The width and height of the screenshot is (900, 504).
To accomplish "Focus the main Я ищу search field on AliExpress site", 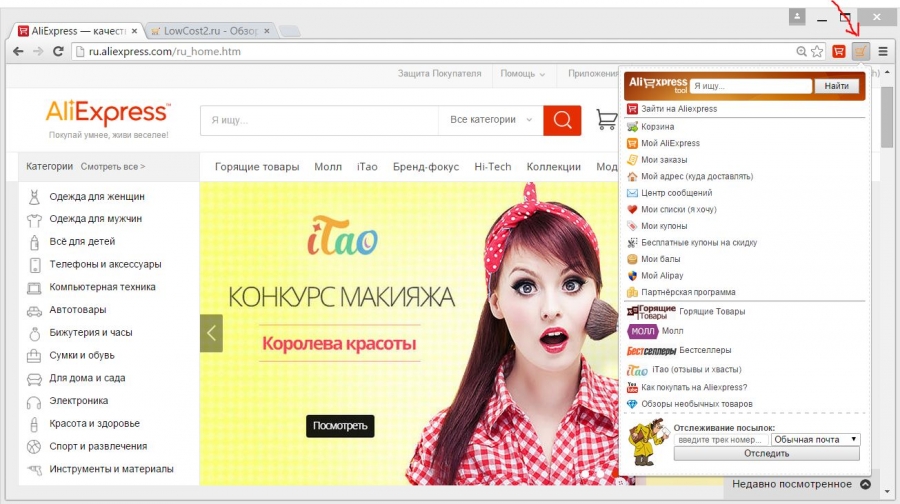I will click(x=319, y=120).
